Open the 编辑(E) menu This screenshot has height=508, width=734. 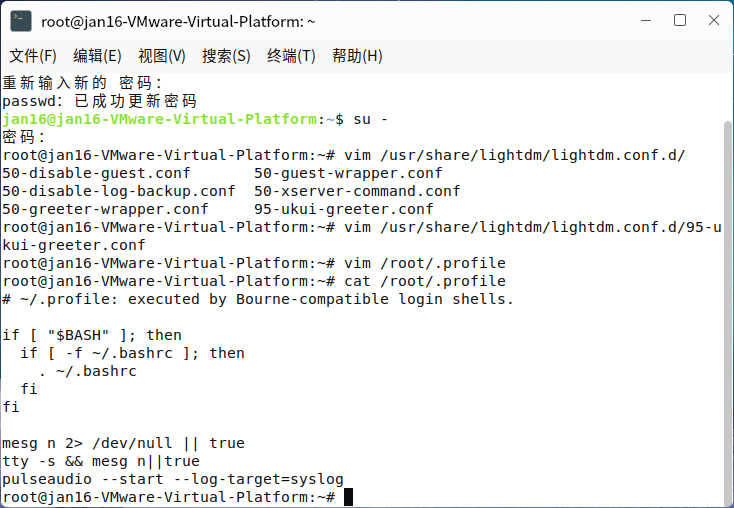(97, 56)
